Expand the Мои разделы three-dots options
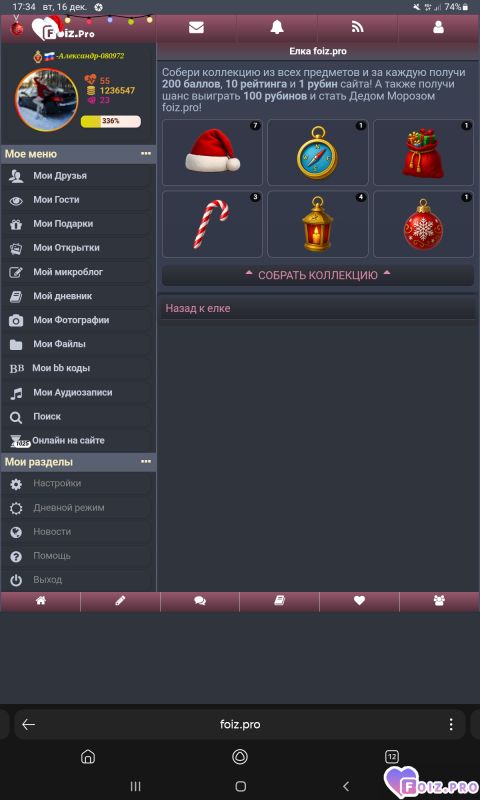 [146, 462]
